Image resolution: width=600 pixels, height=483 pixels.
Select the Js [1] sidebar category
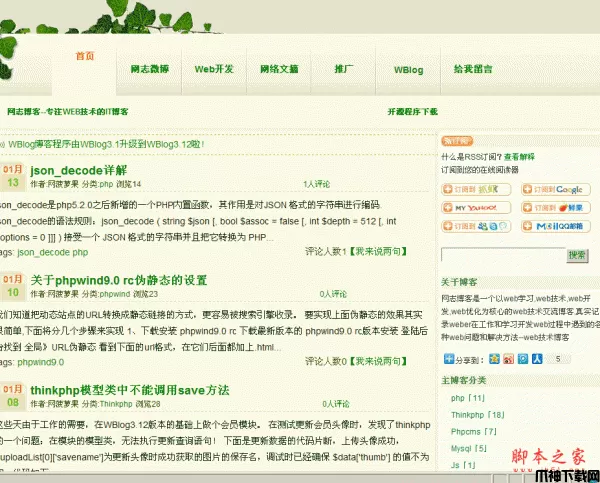(463, 465)
